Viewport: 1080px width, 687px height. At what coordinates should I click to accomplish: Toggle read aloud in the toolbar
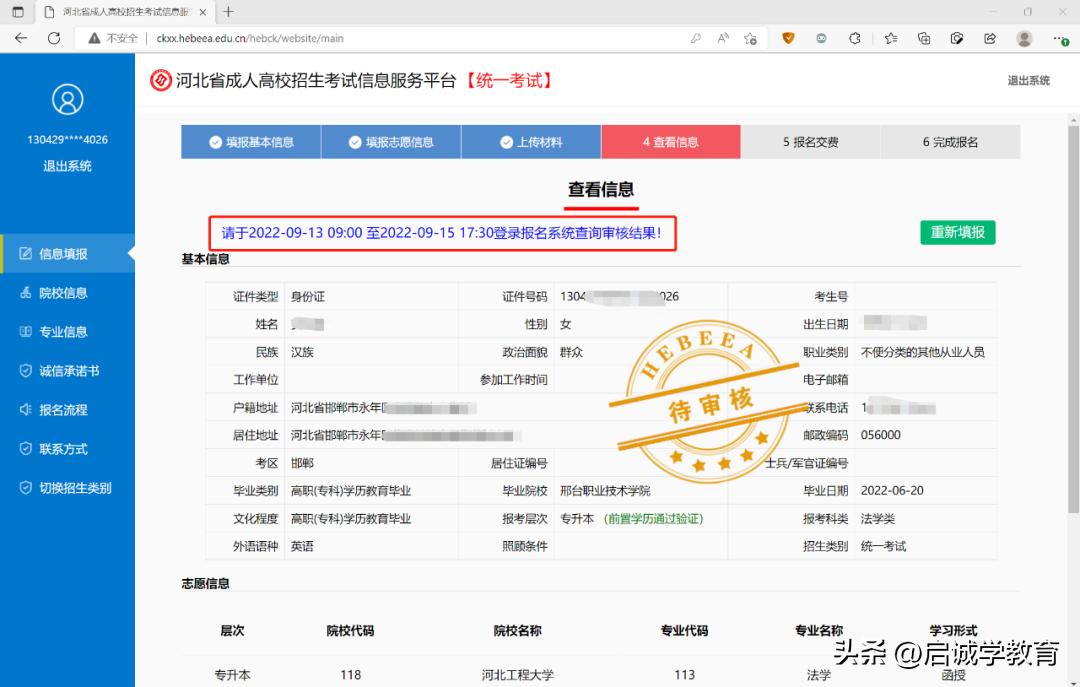(723, 36)
